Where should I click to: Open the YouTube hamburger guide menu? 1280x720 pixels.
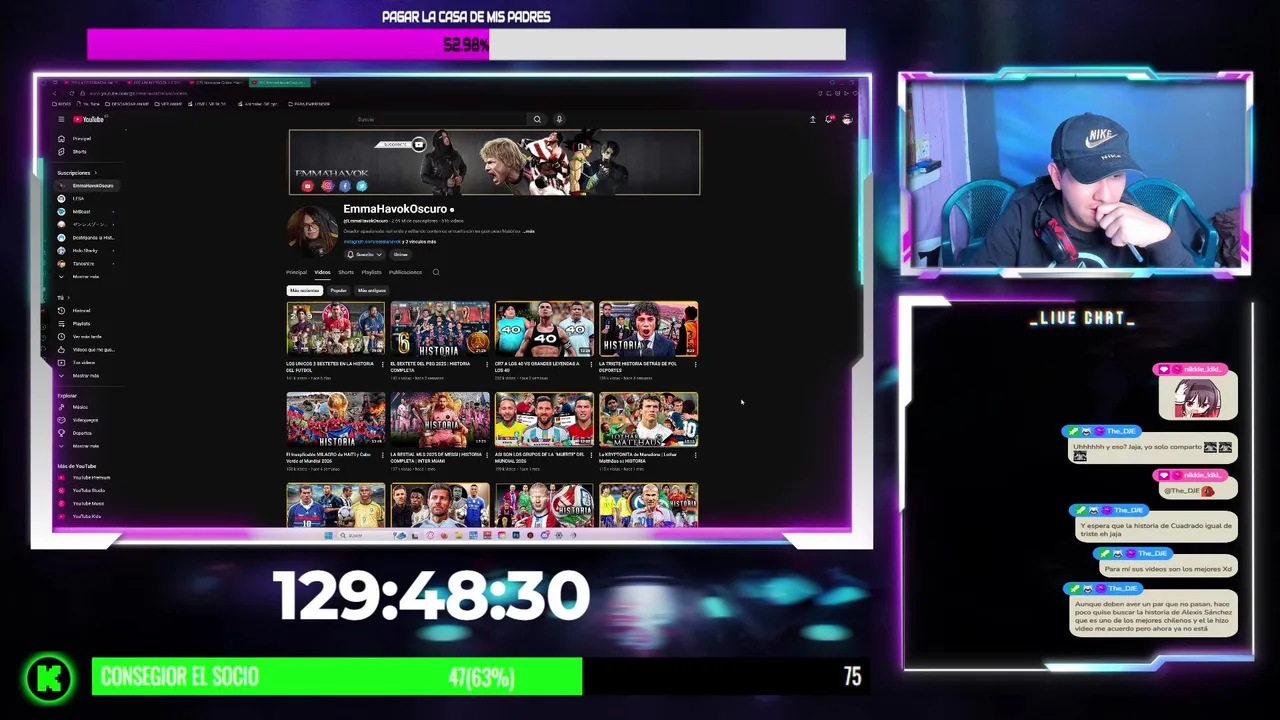[x=61, y=119]
